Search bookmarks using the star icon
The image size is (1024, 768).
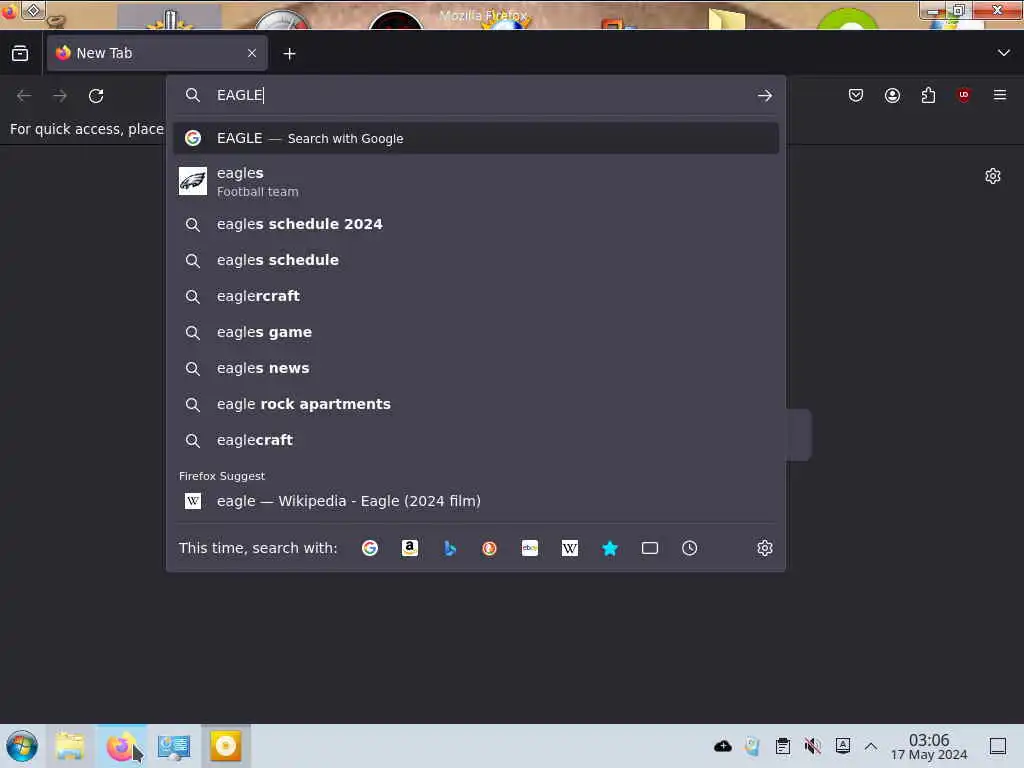(610, 548)
